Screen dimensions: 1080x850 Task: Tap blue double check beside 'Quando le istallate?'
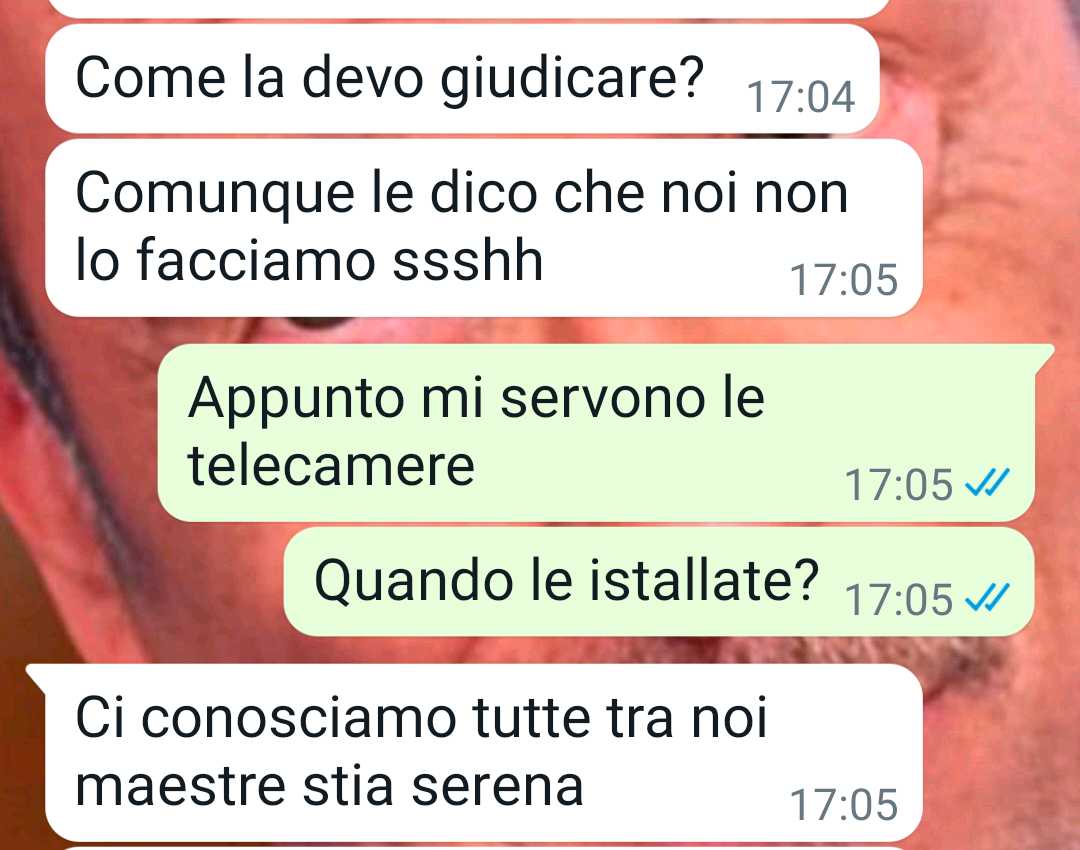pos(987,597)
